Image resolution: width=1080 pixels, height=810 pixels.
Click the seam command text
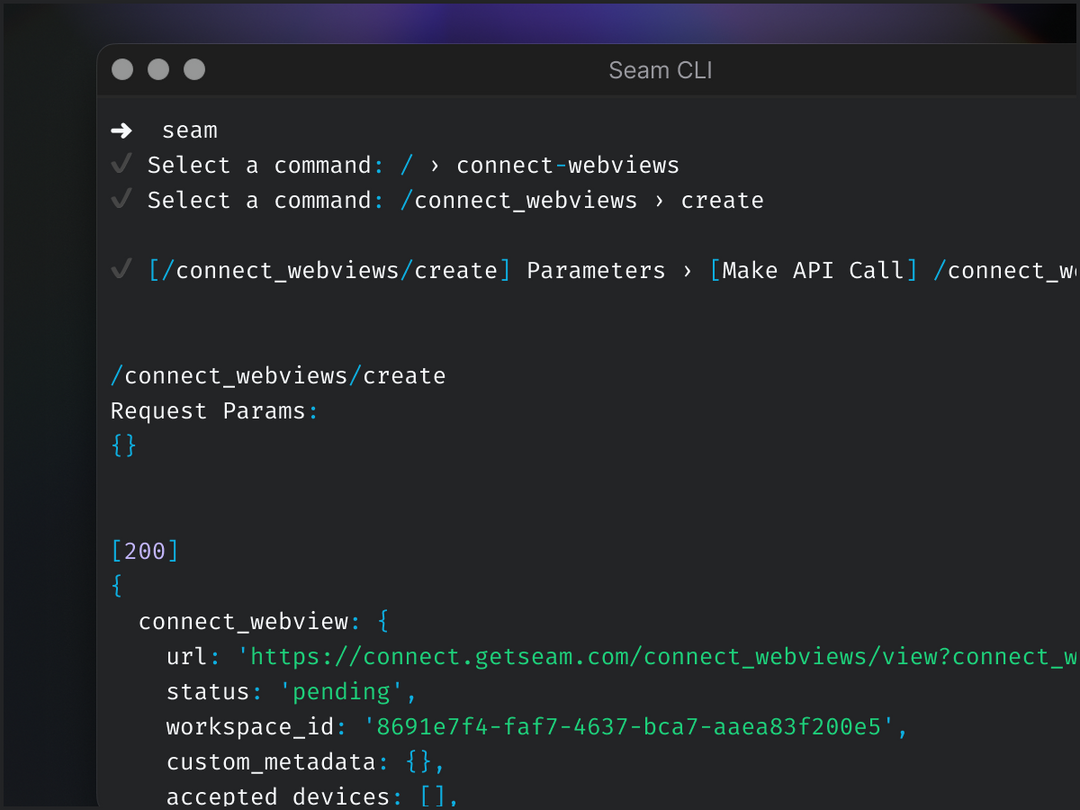pyautogui.click(x=189, y=130)
